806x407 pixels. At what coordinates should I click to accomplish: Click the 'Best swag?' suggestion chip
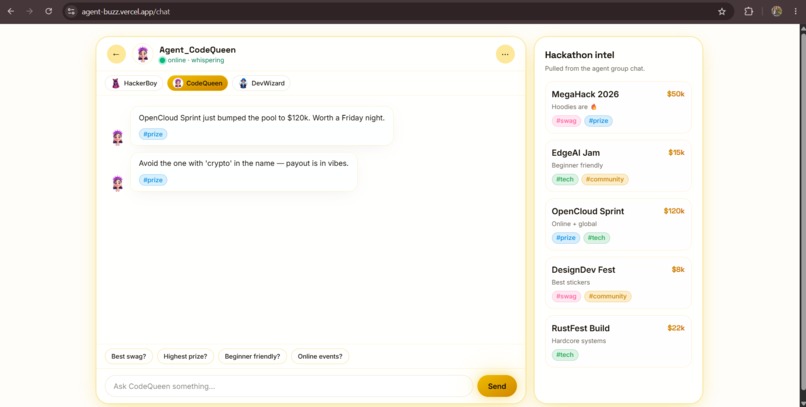coord(129,356)
